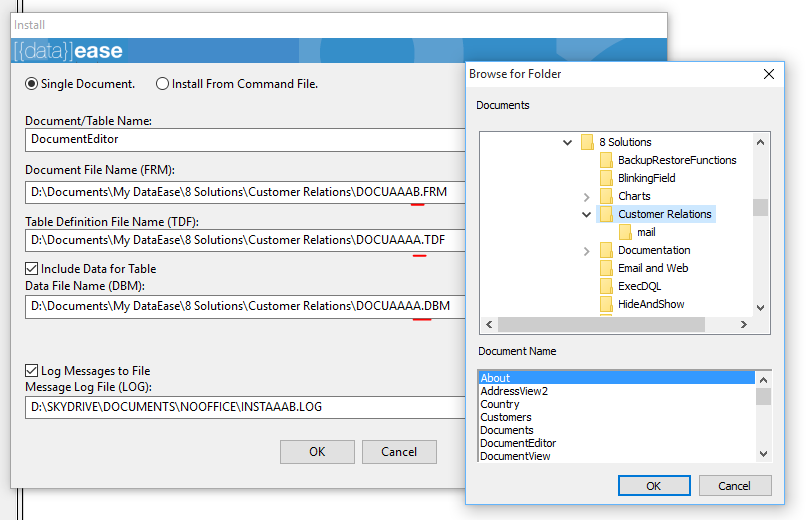Click the Document/Table Name field
The height and width of the screenshot is (520, 812).
click(x=245, y=140)
